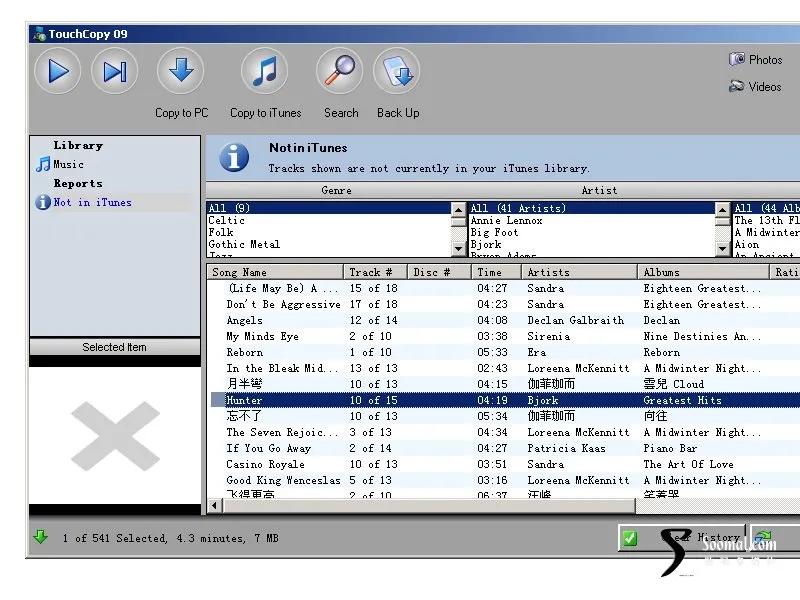Sort by Time column header

click(x=496, y=272)
